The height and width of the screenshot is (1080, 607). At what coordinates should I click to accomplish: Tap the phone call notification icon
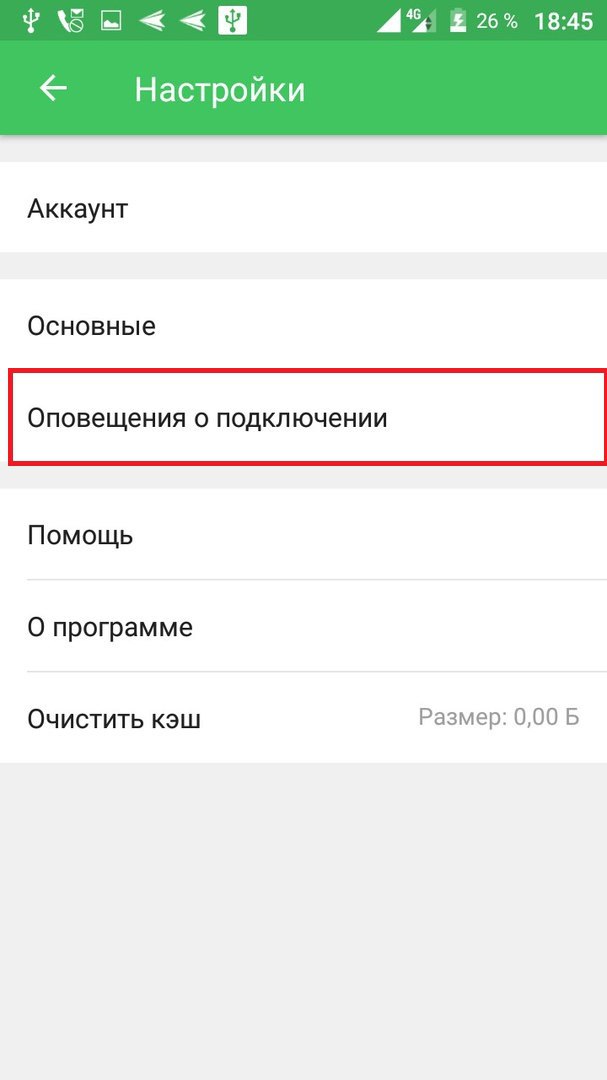tap(70, 20)
